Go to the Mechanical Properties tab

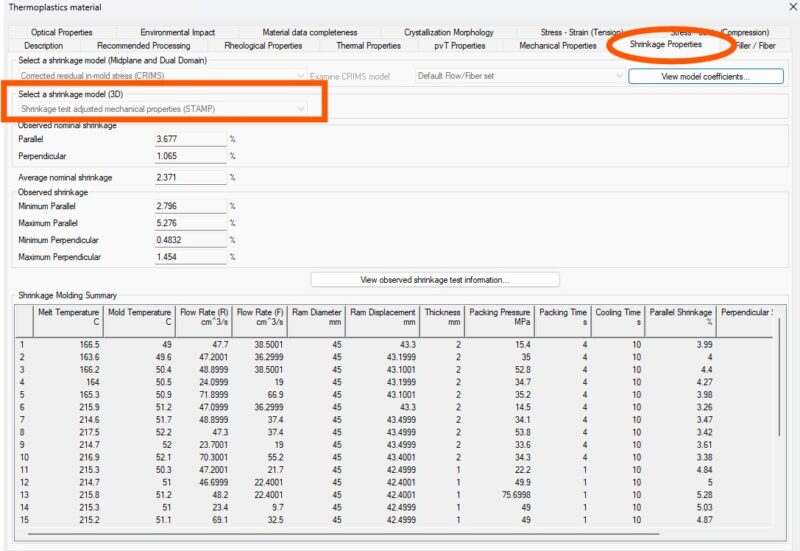point(557,46)
